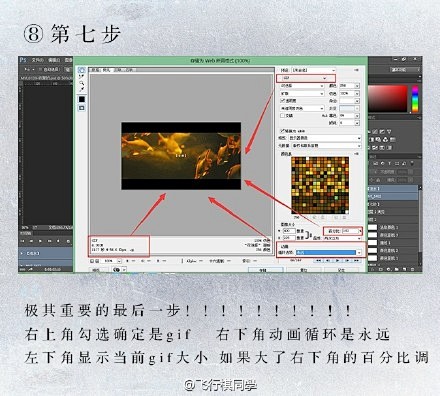This screenshot has height=396, width=440.
Task: Open the File menu in Photoshop
Action: point(38,60)
